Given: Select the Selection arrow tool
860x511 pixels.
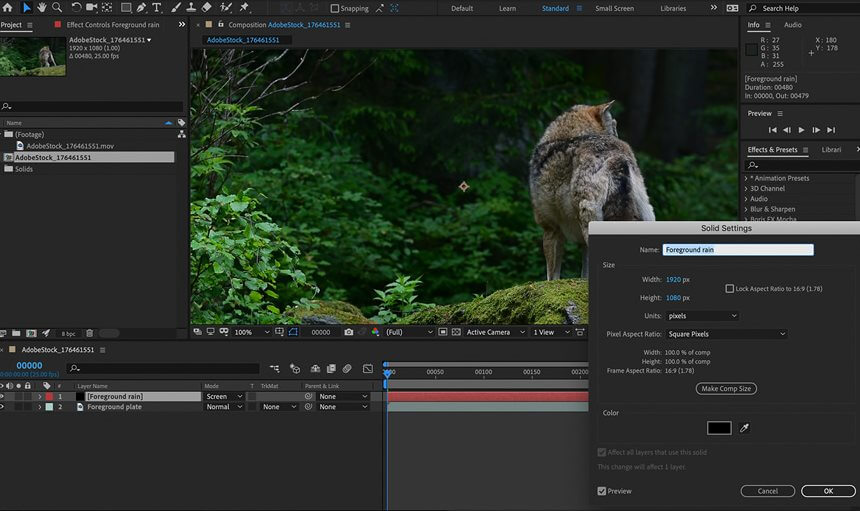Looking at the screenshot, I should 26,8.
